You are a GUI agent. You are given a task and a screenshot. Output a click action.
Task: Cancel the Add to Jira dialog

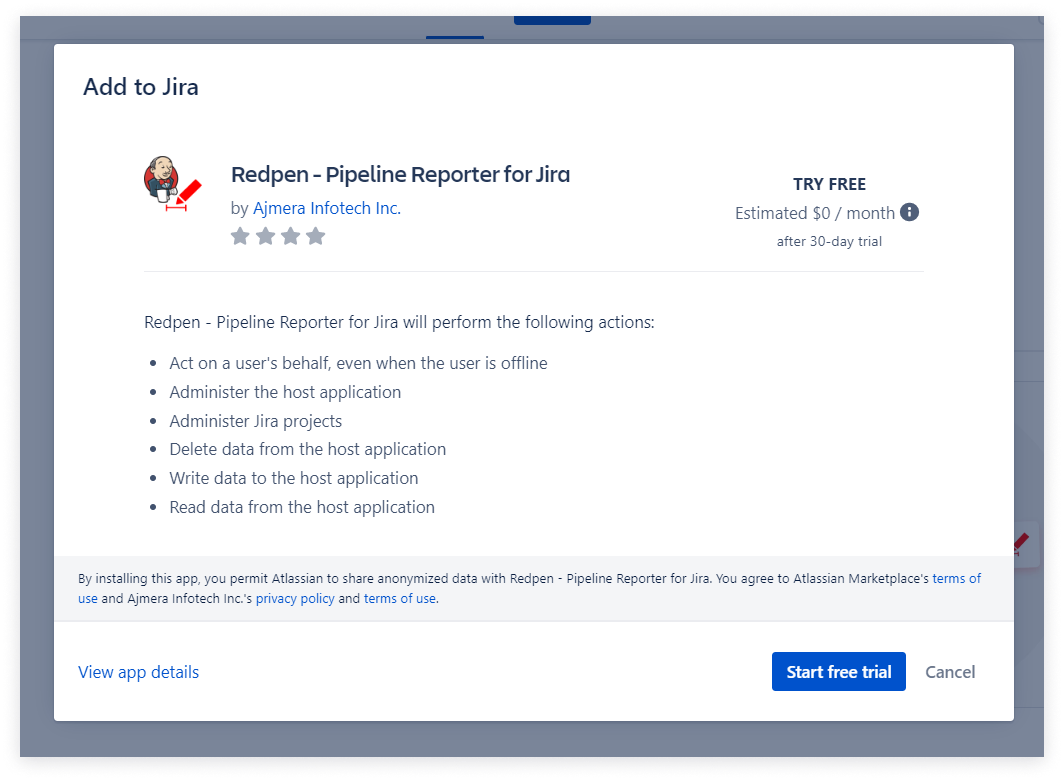(949, 672)
